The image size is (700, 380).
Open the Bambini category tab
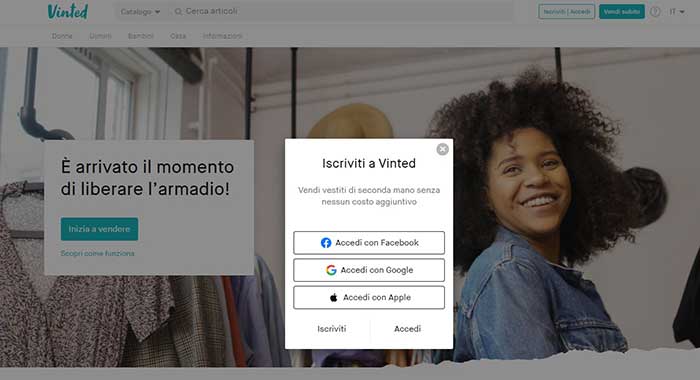pyautogui.click(x=141, y=36)
